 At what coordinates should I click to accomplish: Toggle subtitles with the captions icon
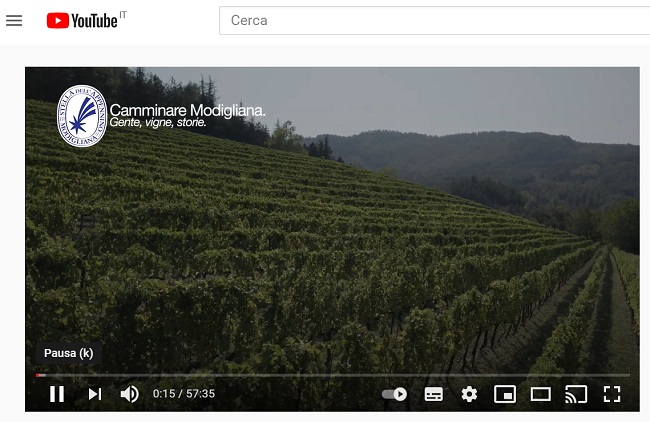click(433, 394)
